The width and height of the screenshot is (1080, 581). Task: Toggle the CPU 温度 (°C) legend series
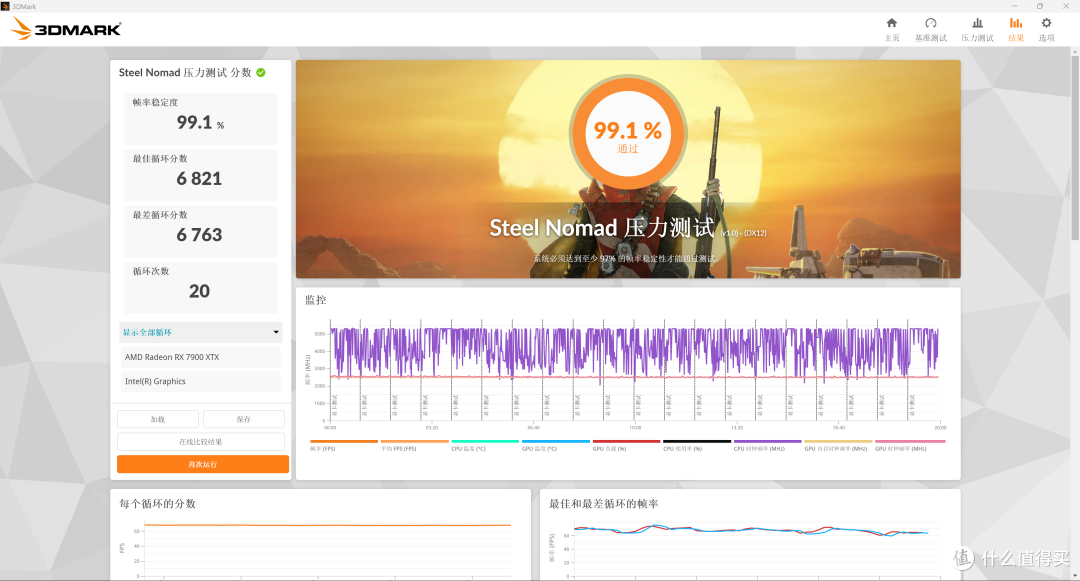point(485,445)
